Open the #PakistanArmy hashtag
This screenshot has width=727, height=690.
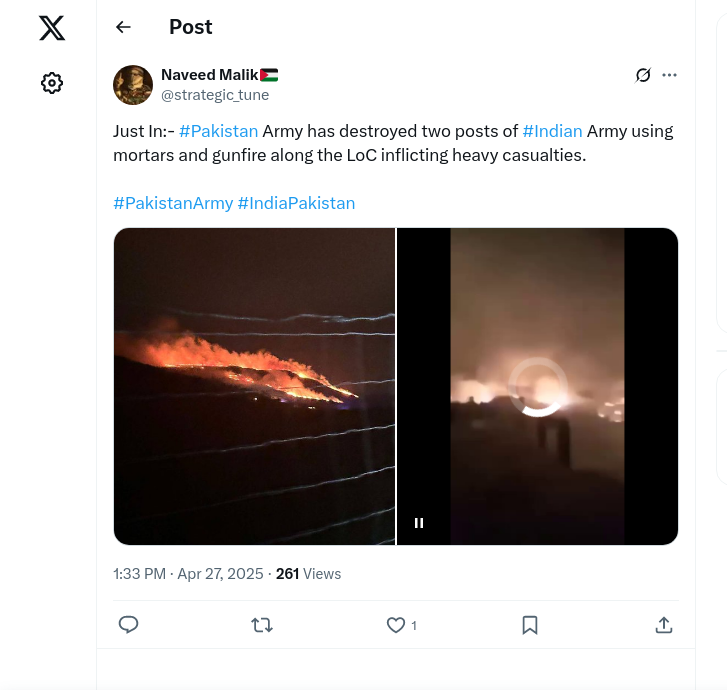pyautogui.click(x=173, y=203)
